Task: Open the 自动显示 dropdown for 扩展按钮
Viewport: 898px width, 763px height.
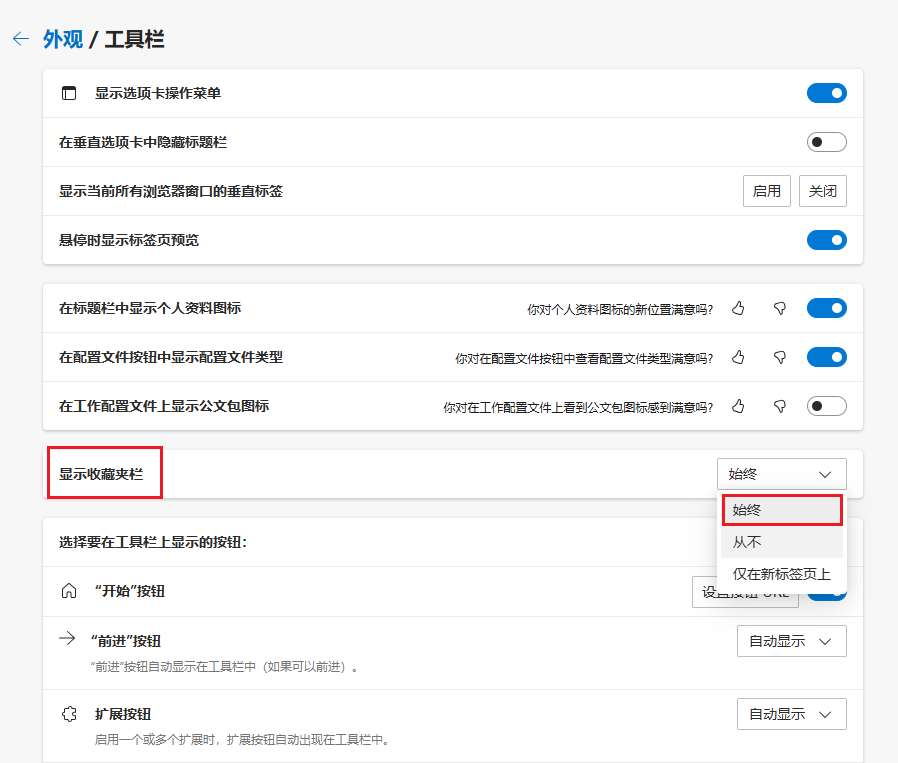Action: coord(791,713)
